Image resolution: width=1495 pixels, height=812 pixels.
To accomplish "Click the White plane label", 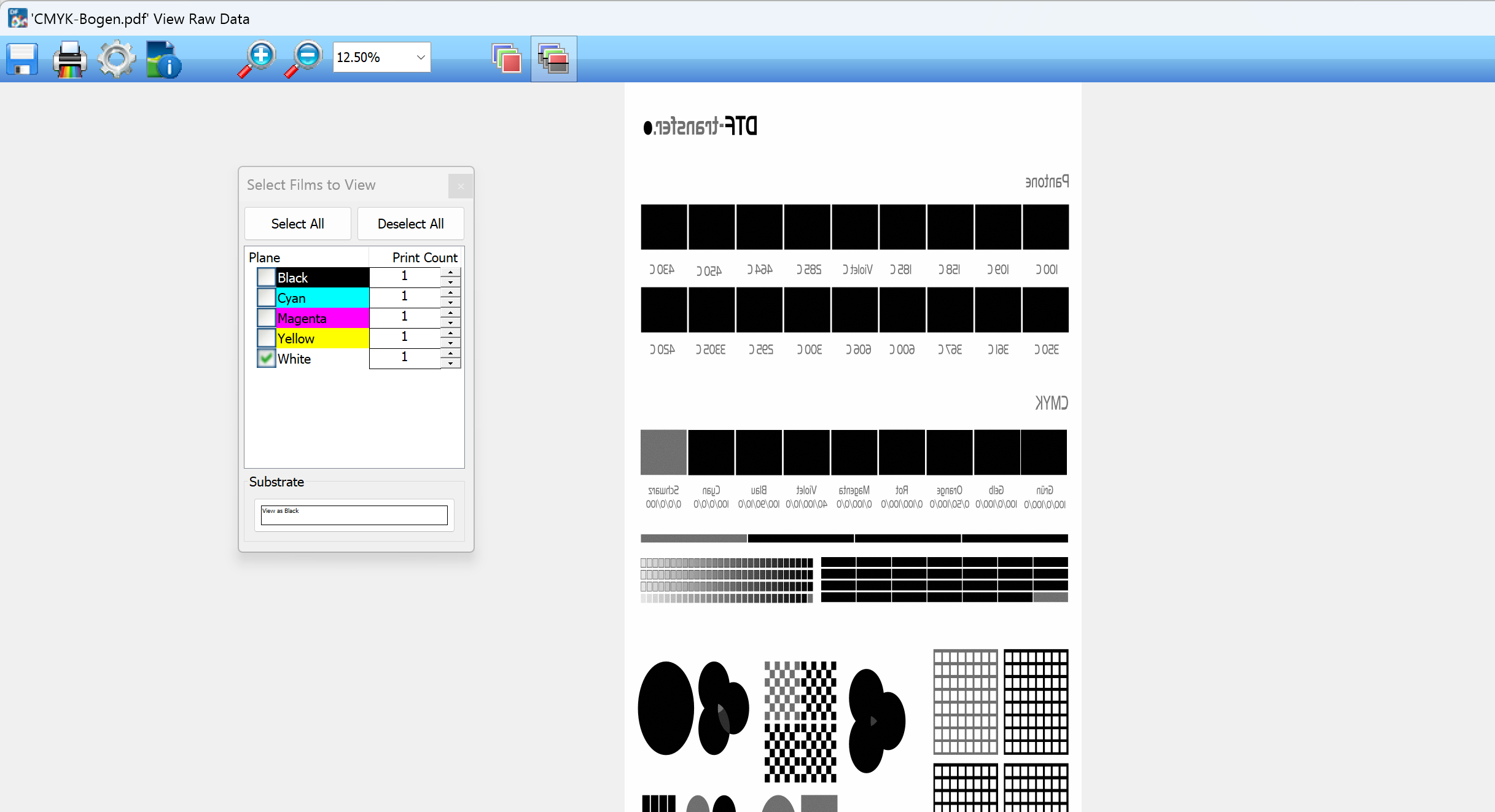I will click(294, 359).
